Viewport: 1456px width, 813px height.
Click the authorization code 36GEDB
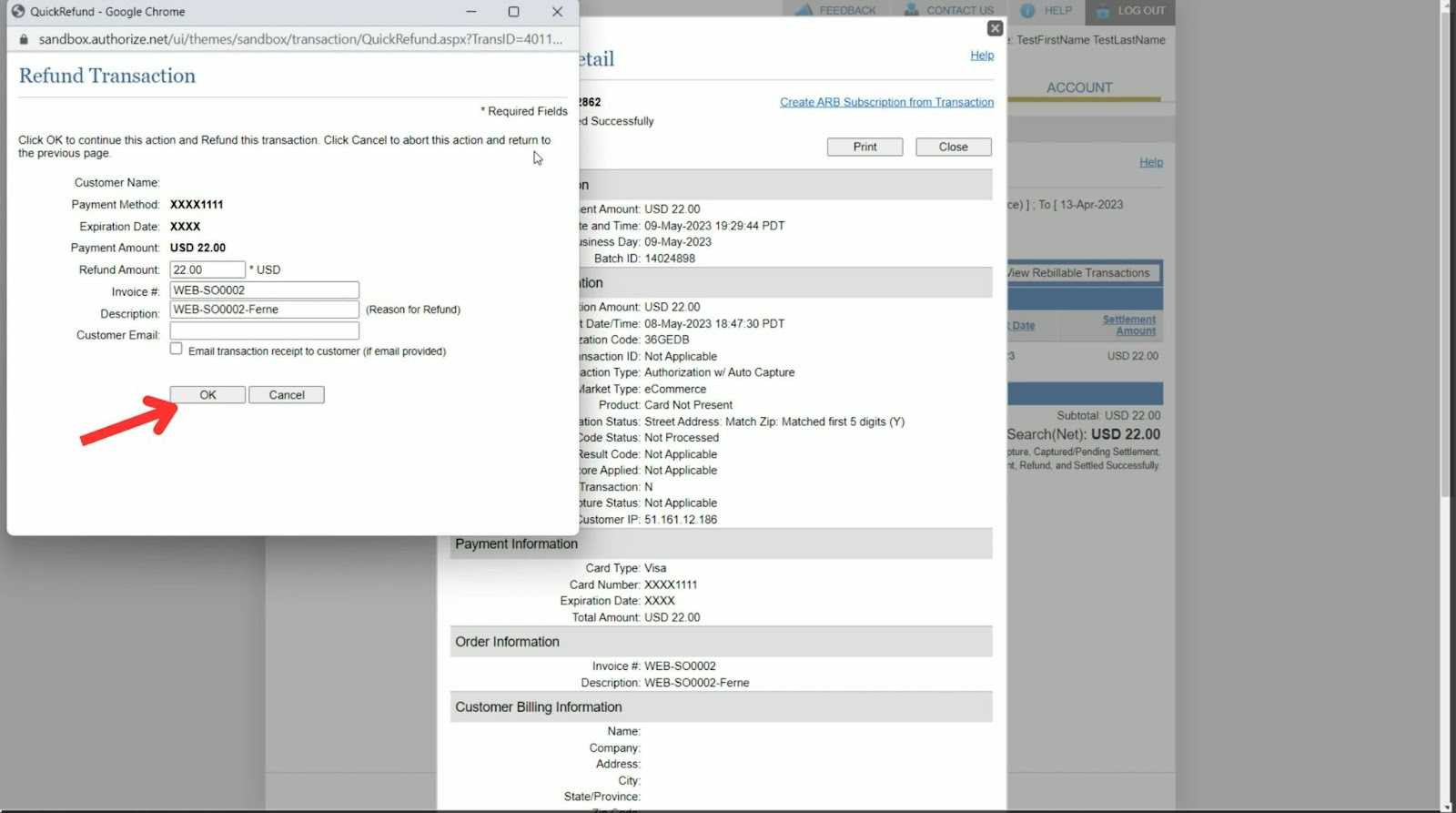tap(667, 340)
